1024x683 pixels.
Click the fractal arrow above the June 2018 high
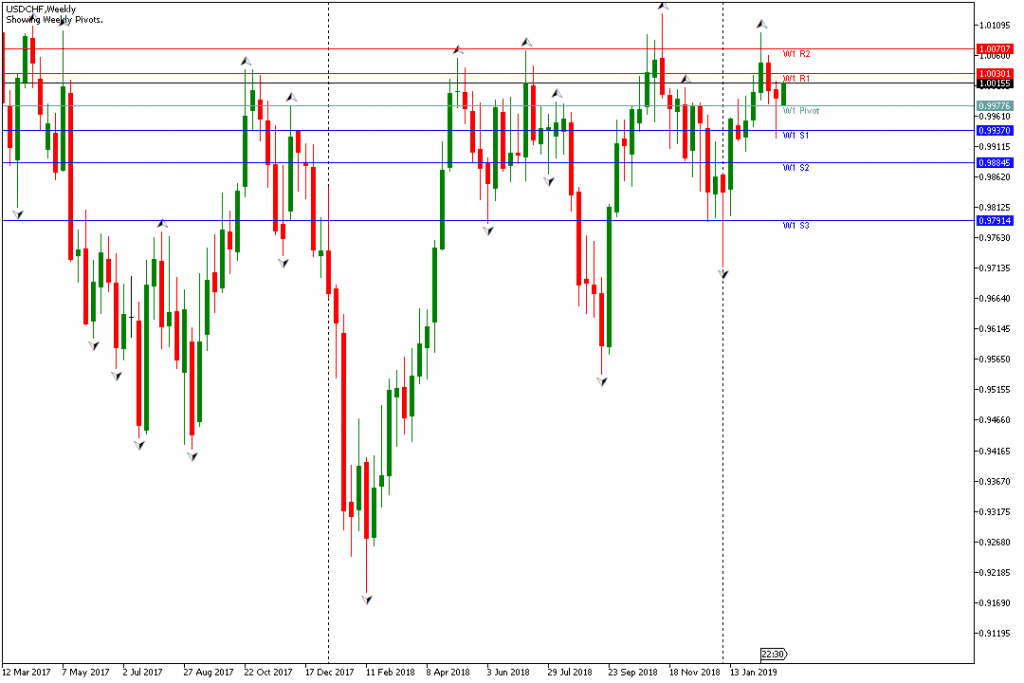(x=526, y=42)
